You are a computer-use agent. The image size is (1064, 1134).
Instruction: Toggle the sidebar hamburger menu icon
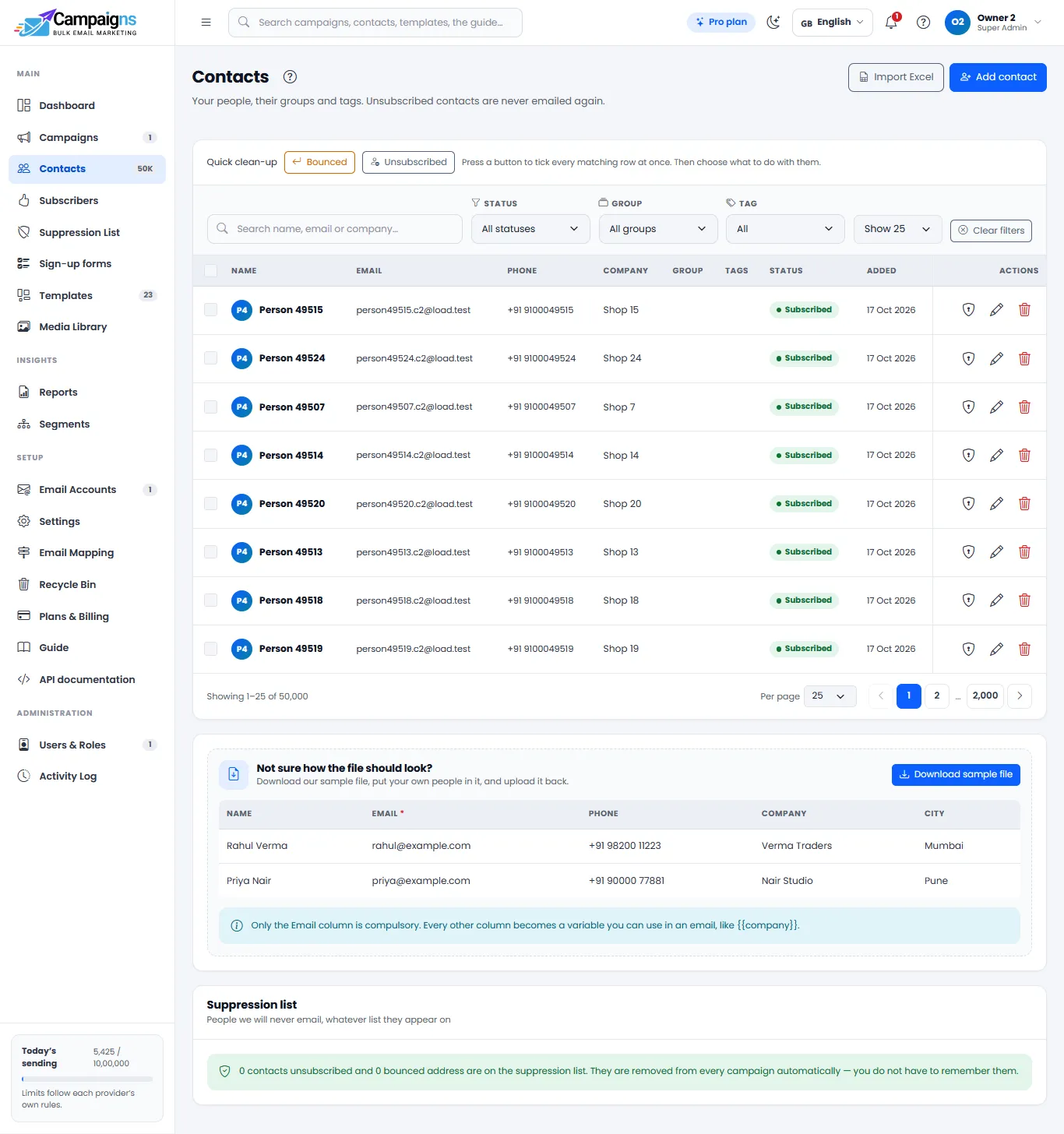[206, 23]
